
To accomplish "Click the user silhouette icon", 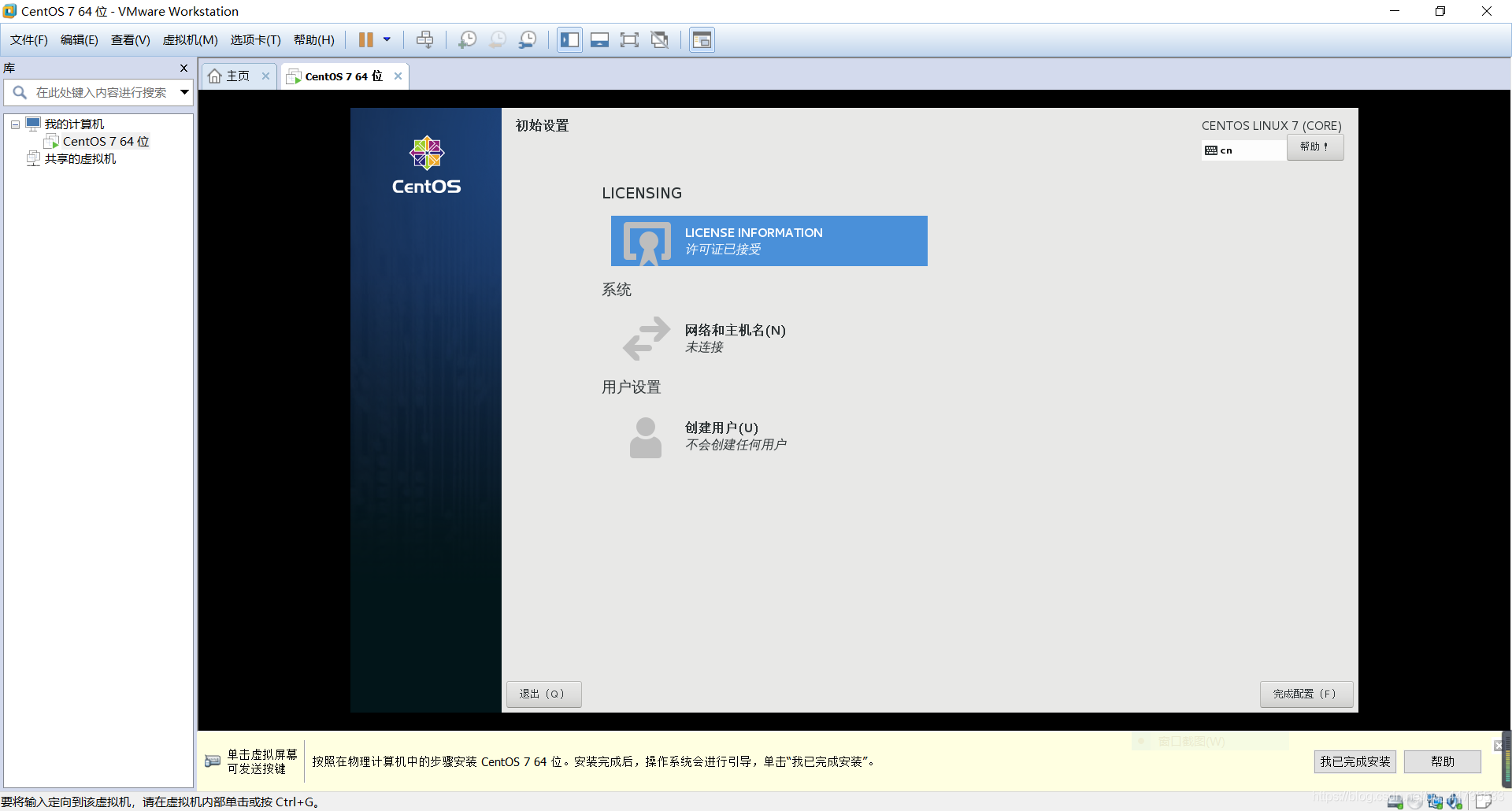I will point(646,437).
